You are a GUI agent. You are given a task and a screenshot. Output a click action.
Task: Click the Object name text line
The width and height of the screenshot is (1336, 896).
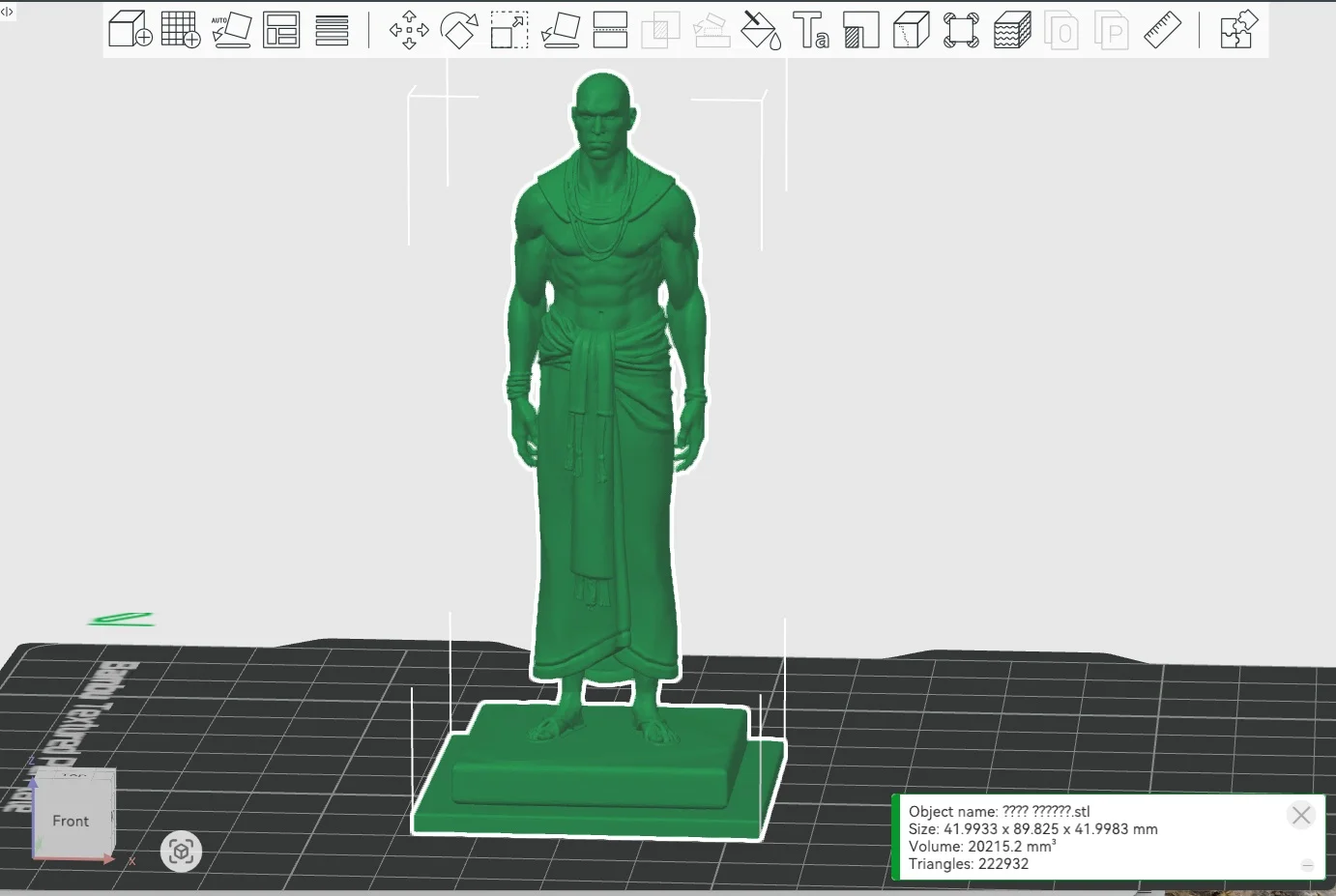tap(999, 812)
